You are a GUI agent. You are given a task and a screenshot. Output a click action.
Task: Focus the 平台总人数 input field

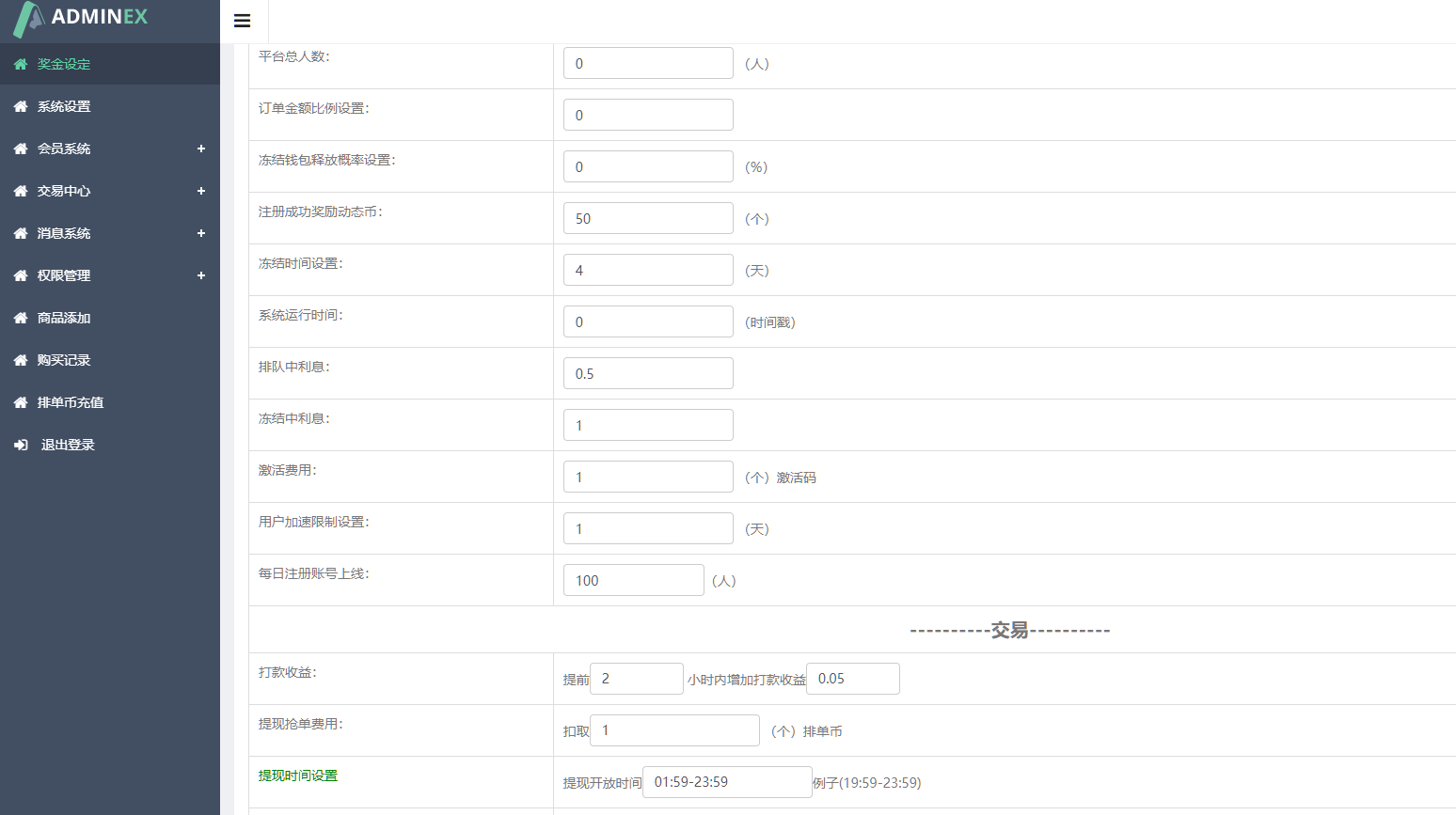tap(648, 63)
